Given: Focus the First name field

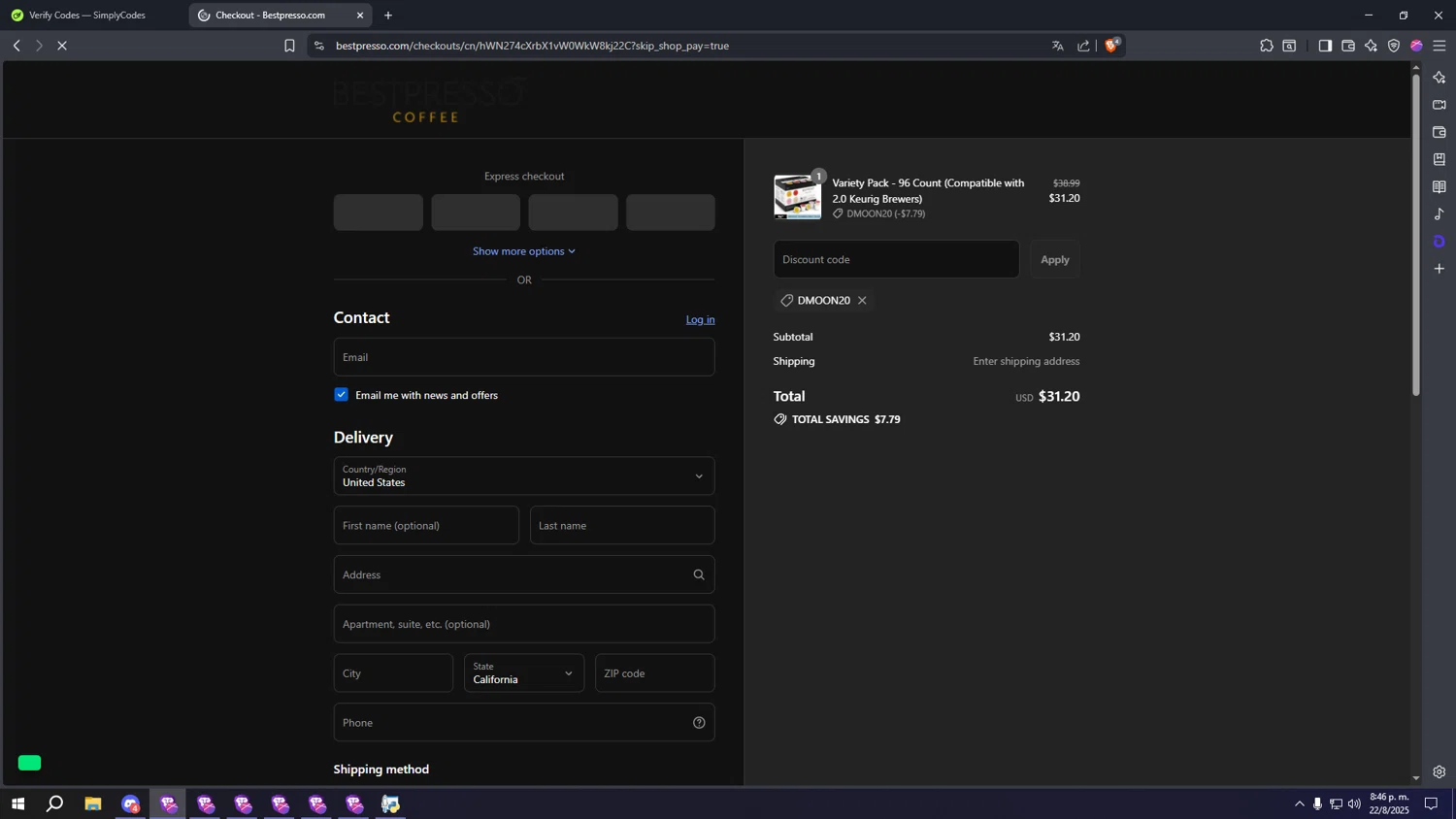Looking at the screenshot, I should (426, 525).
